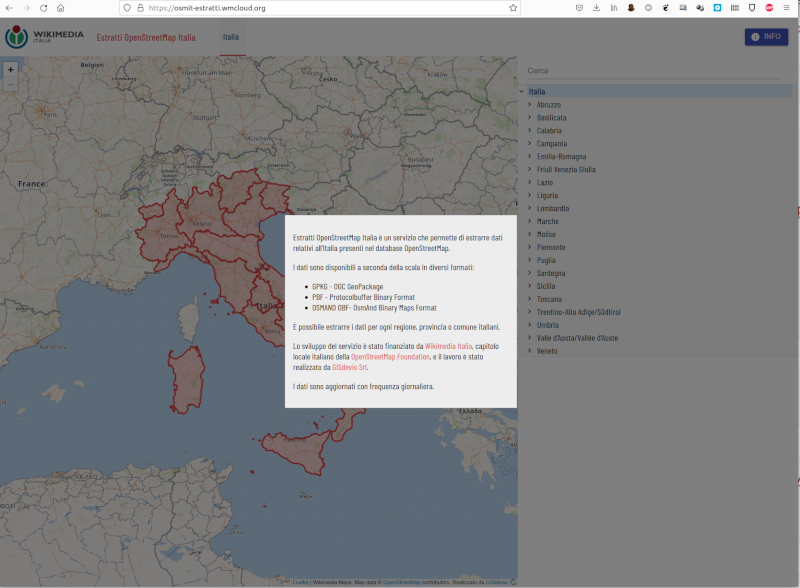Collapse the Italia tree node

click(x=521, y=91)
